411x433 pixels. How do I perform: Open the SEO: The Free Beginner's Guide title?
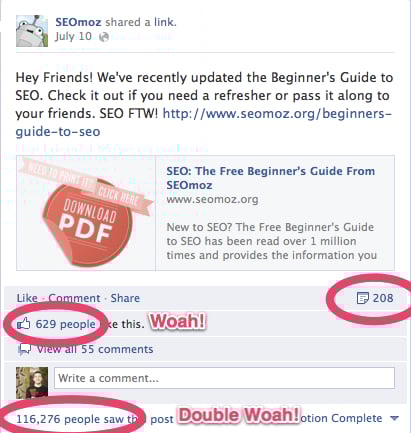(x=270, y=178)
